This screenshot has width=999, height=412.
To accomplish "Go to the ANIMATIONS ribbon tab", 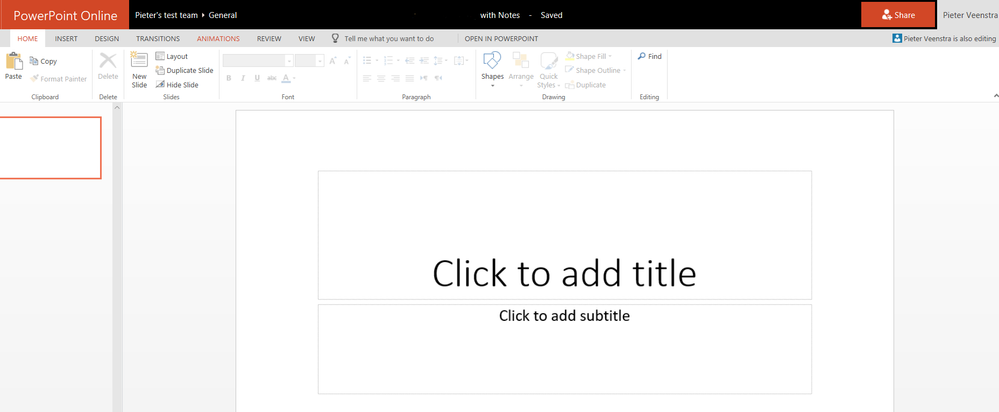I will (218, 39).
